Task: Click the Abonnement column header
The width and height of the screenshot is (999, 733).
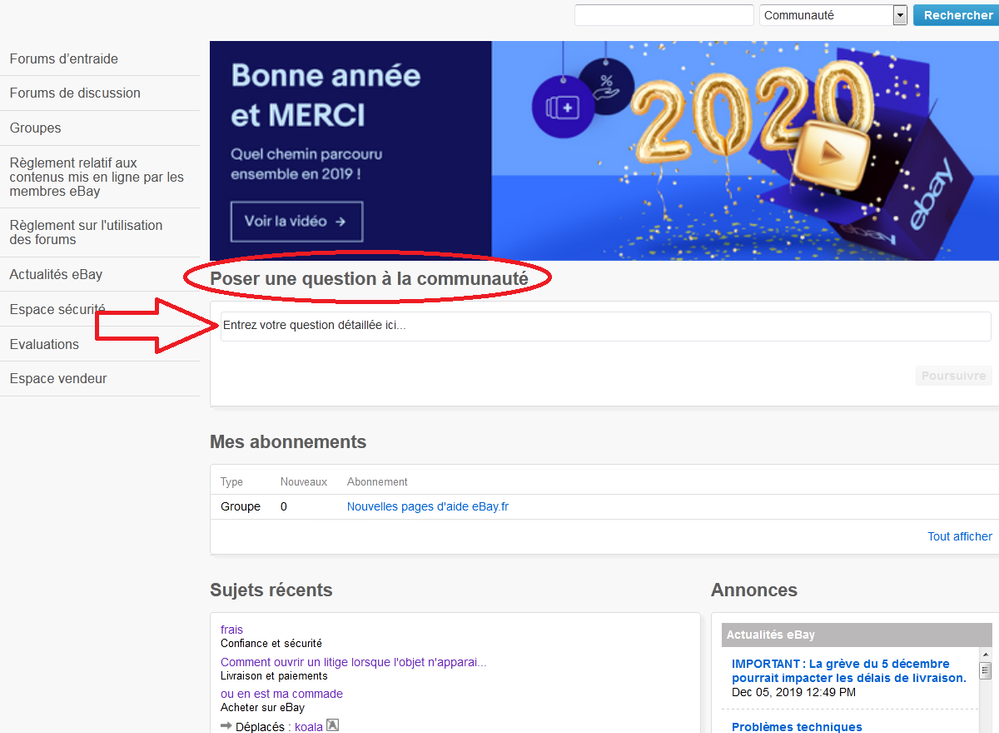Action: tap(377, 482)
